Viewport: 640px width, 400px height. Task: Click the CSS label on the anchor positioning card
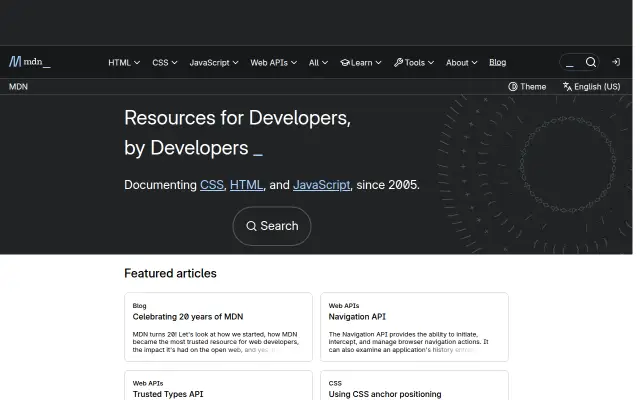(x=335, y=383)
